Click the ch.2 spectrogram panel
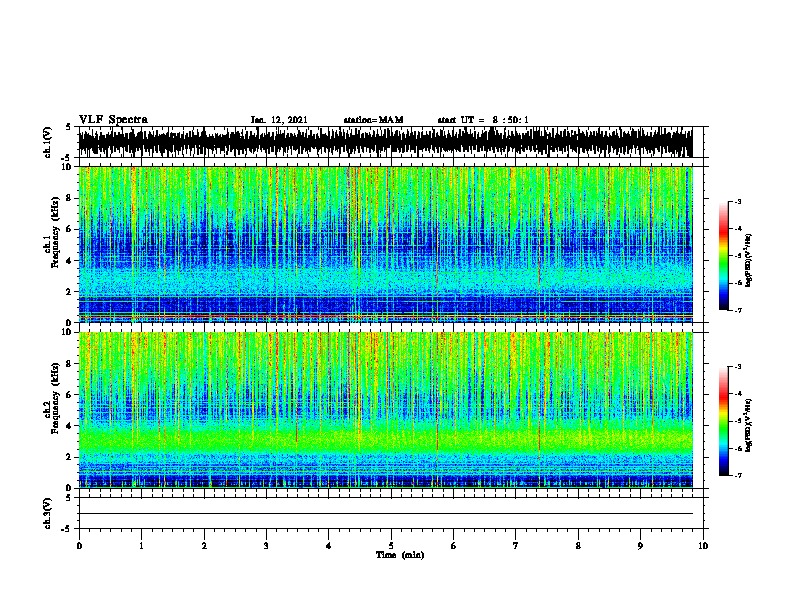The width and height of the screenshot is (792, 612). pyautogui.click(x=385, y=410)
